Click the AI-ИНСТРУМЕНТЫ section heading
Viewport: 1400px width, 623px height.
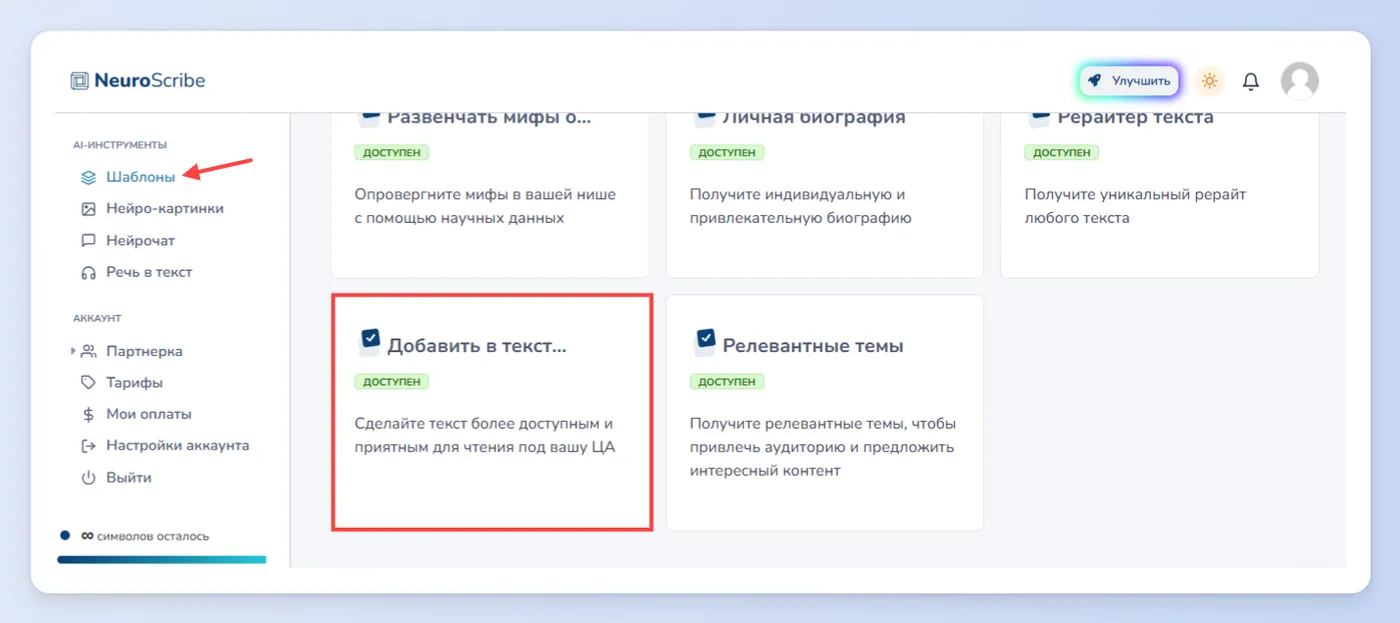tap(120, 145)
